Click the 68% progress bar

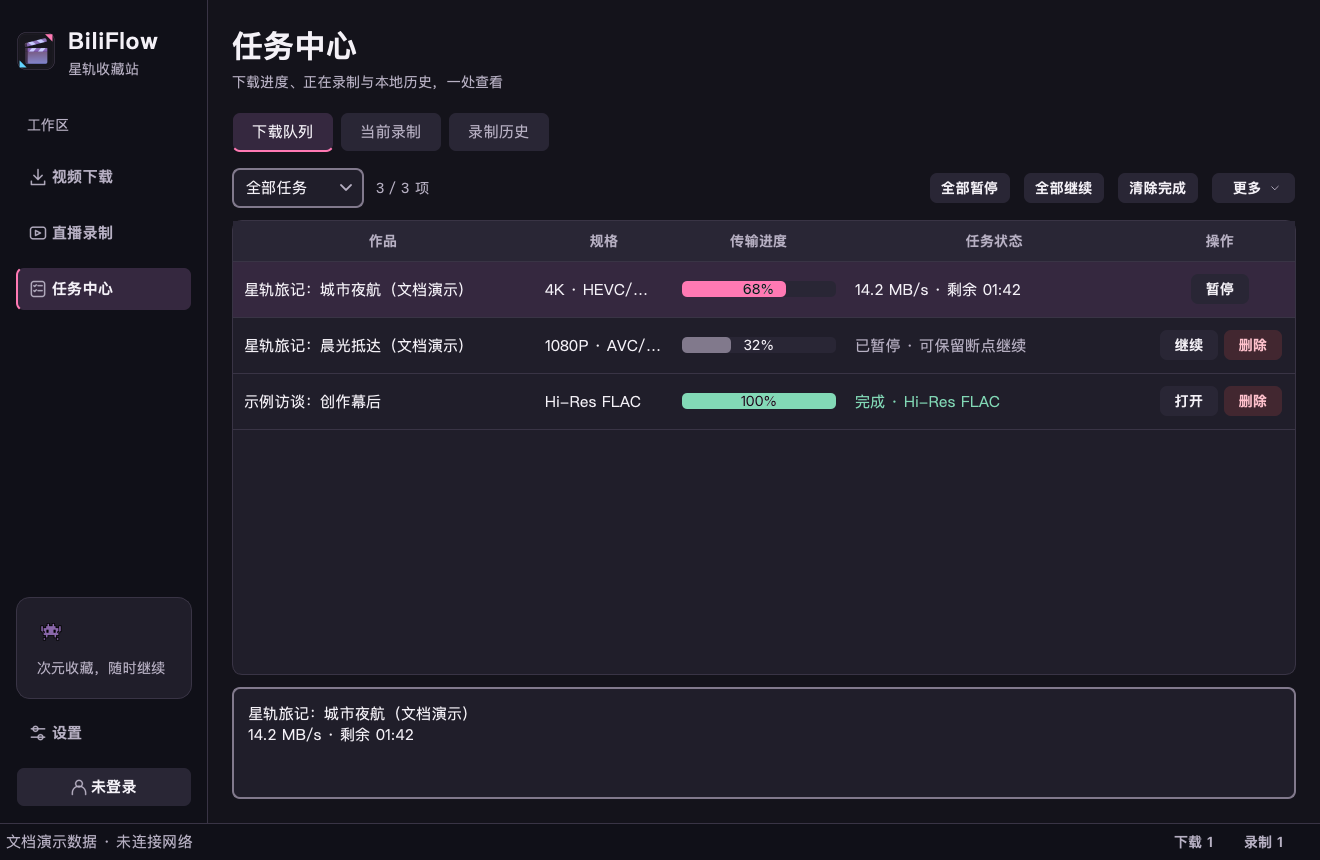pyautogui.click(x=759, y=289)
